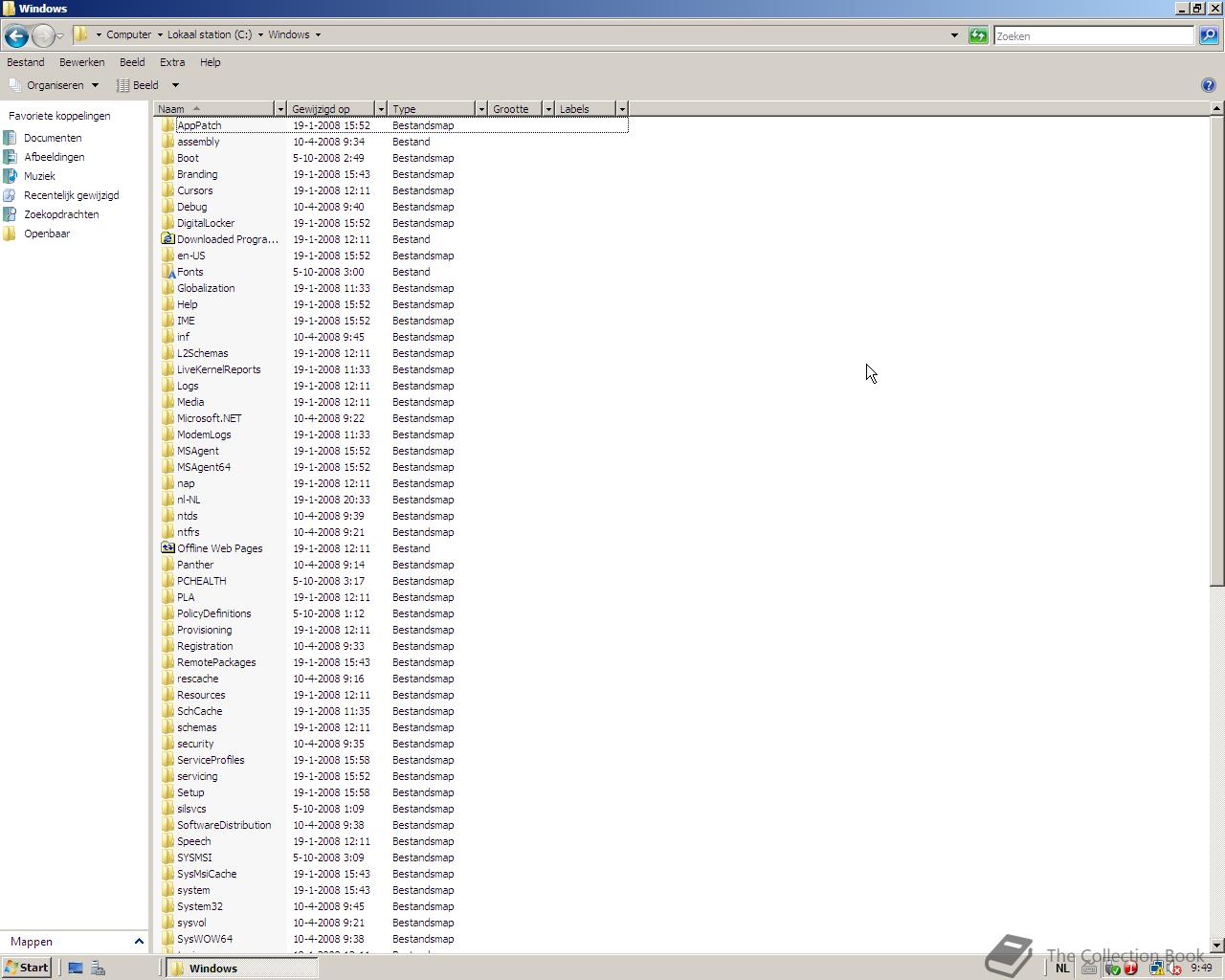Open the Bestand menu
Image resolution: width=1225 pixels, height=980 pixels.
(x=26, y=62)
